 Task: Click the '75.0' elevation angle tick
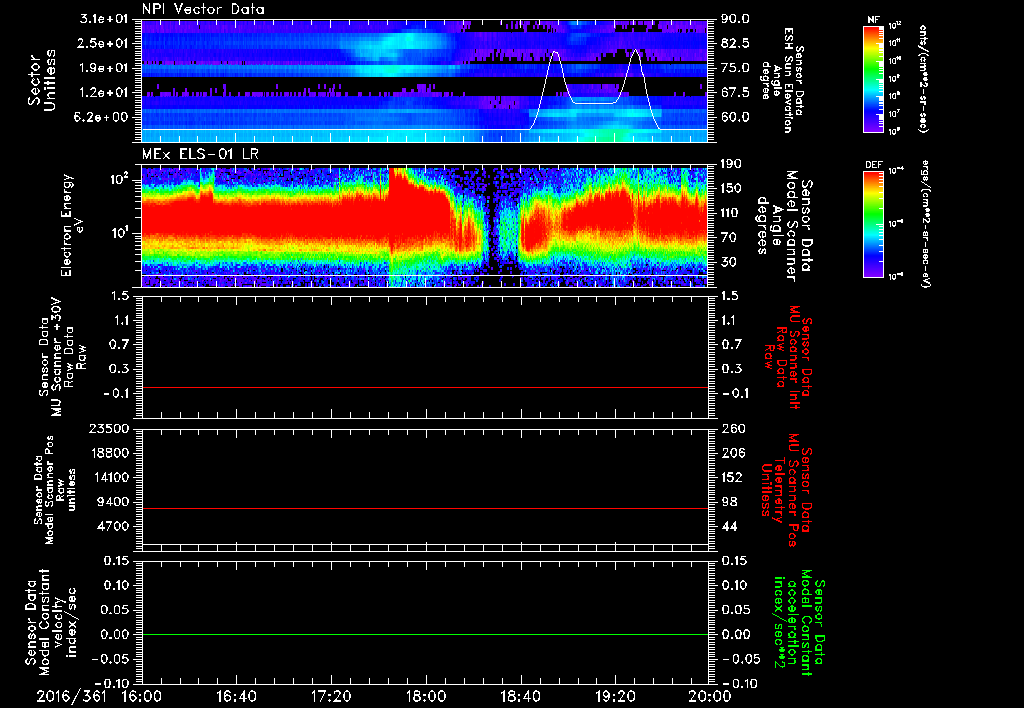tap(735, 68)
